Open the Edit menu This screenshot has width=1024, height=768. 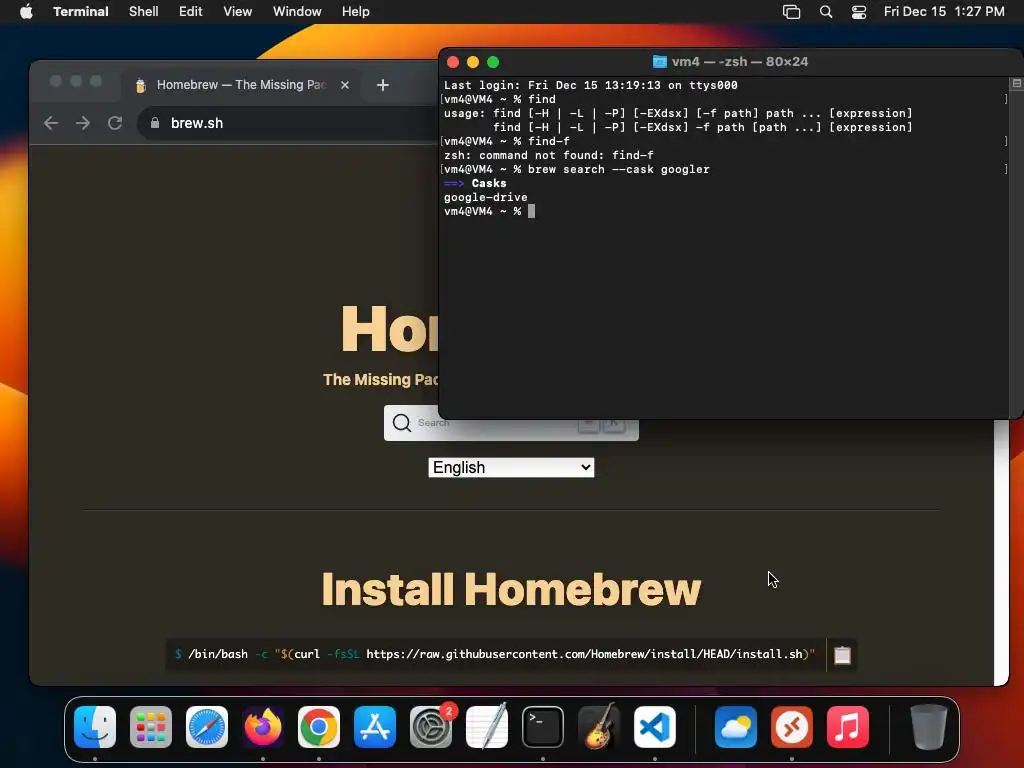tap(191, 11)
